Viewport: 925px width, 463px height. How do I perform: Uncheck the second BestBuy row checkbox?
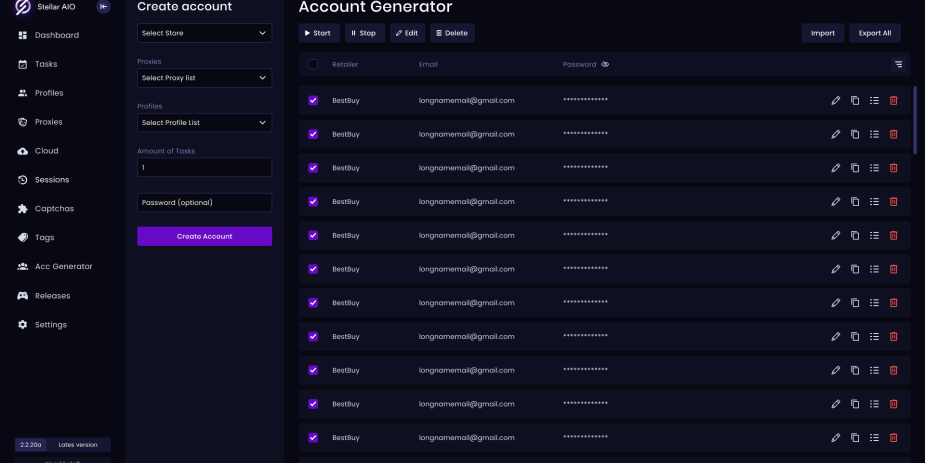click(313, 134)
